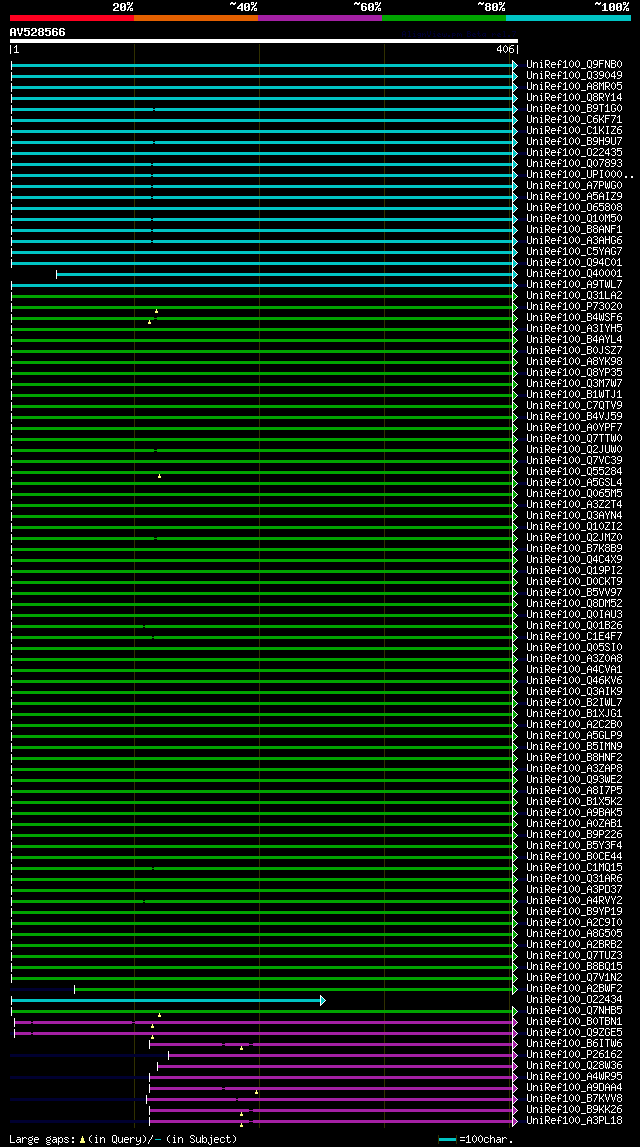The height and width of the screenshot is (1147, 640).
Task: Select UniRef100_Q31LA2 label
Action: [x=574, y=296]
